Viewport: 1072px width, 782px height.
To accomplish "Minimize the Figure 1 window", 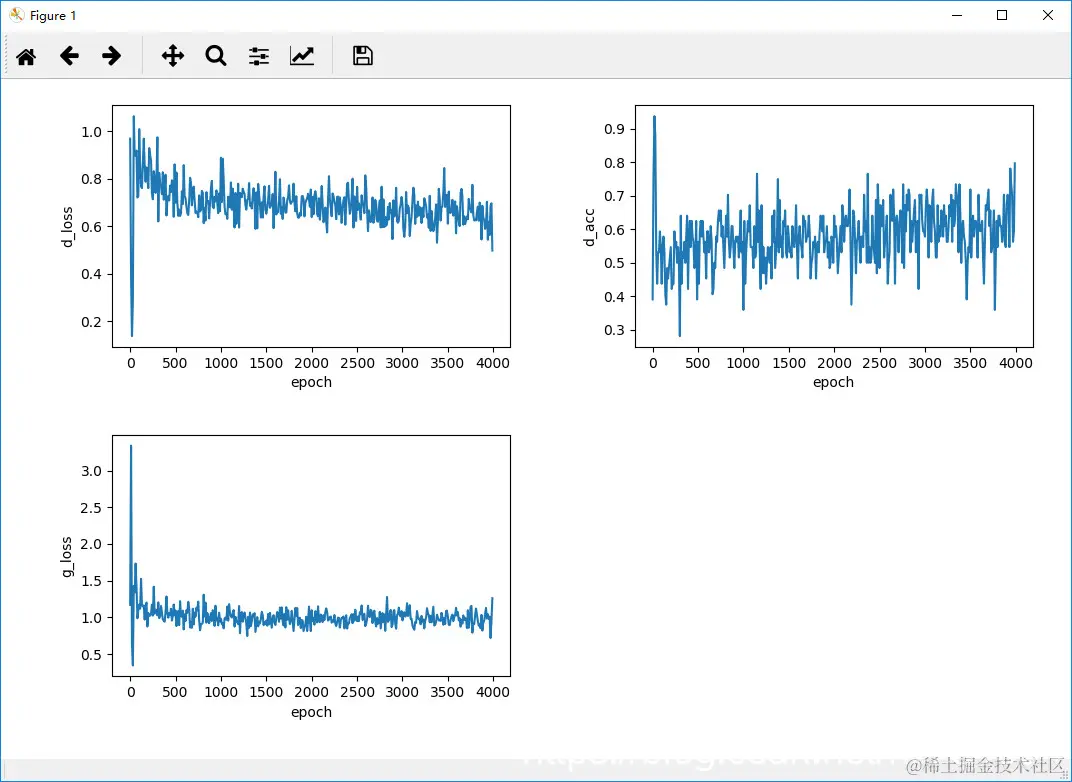I will click(x=956, y=15).
